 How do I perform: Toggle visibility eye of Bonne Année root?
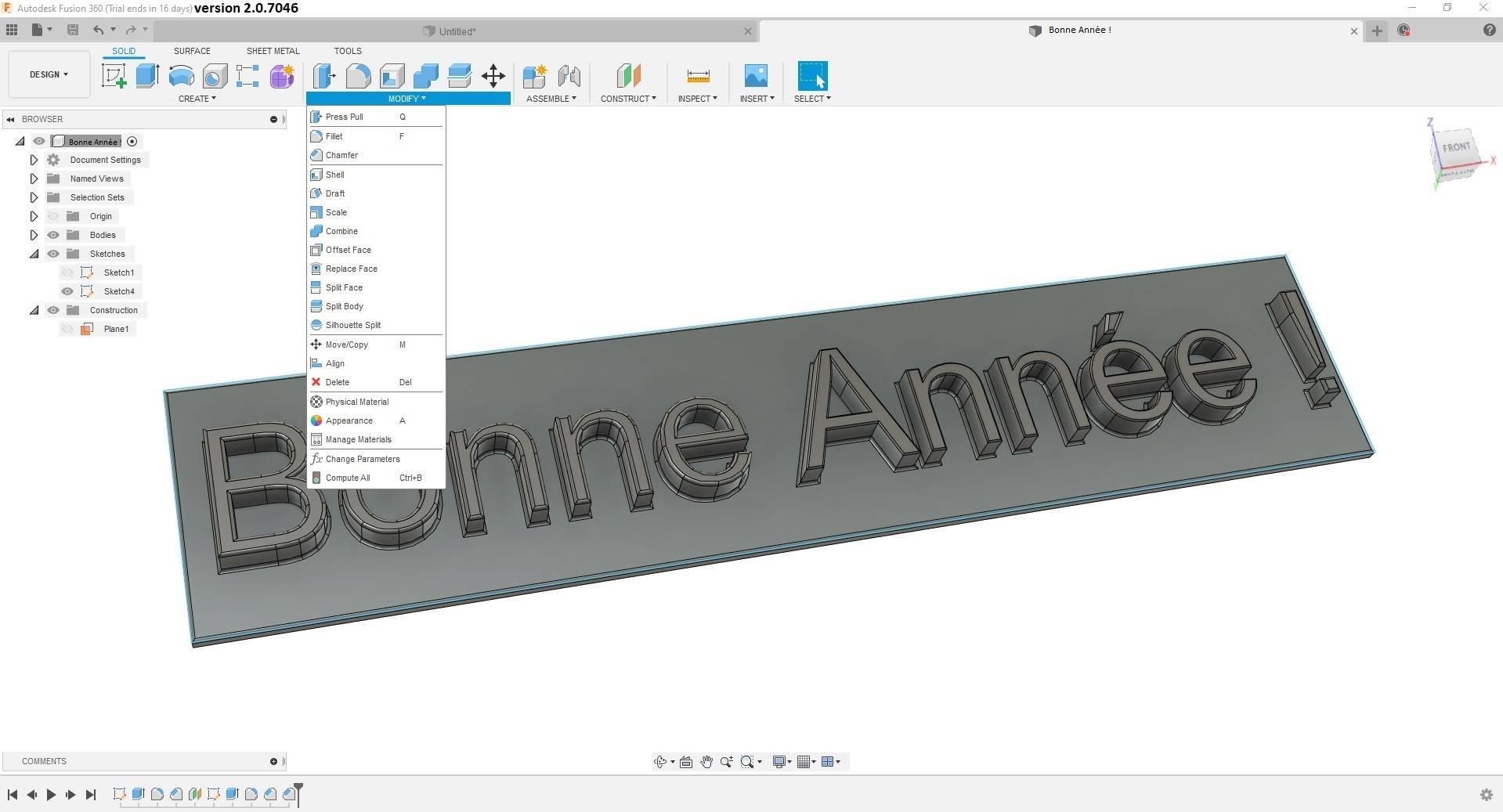pos(38,141)
